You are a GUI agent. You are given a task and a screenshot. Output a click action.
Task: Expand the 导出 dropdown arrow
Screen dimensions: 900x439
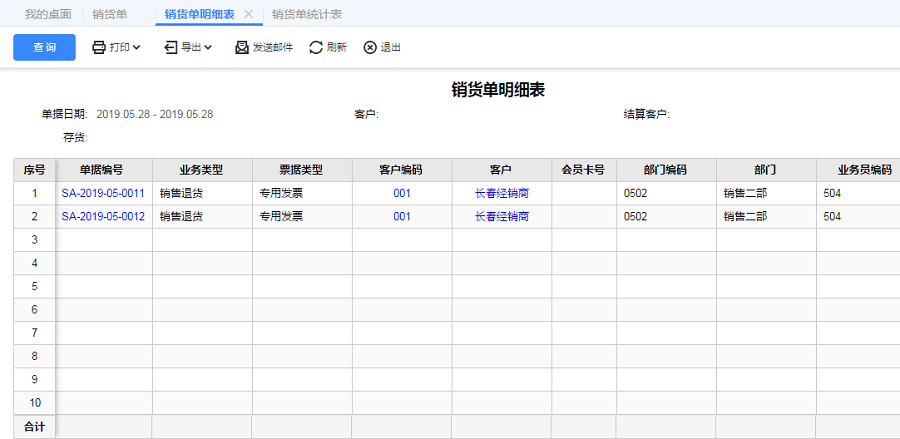pos(208,47)
